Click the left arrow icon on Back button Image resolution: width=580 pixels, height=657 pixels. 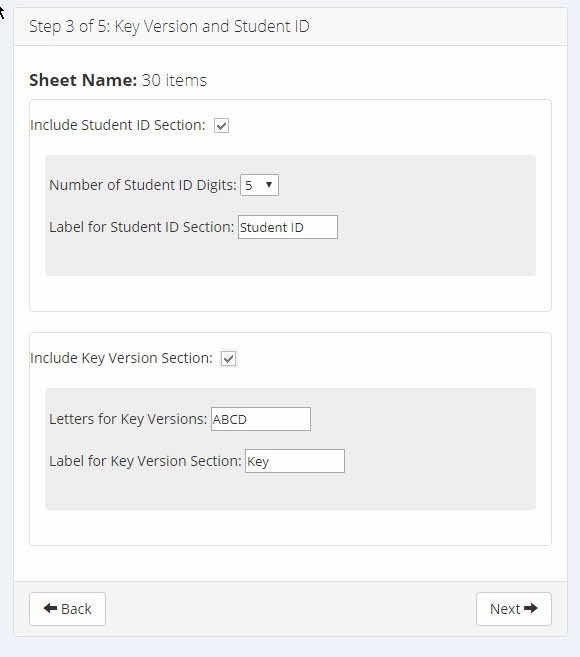click(50, 608)
